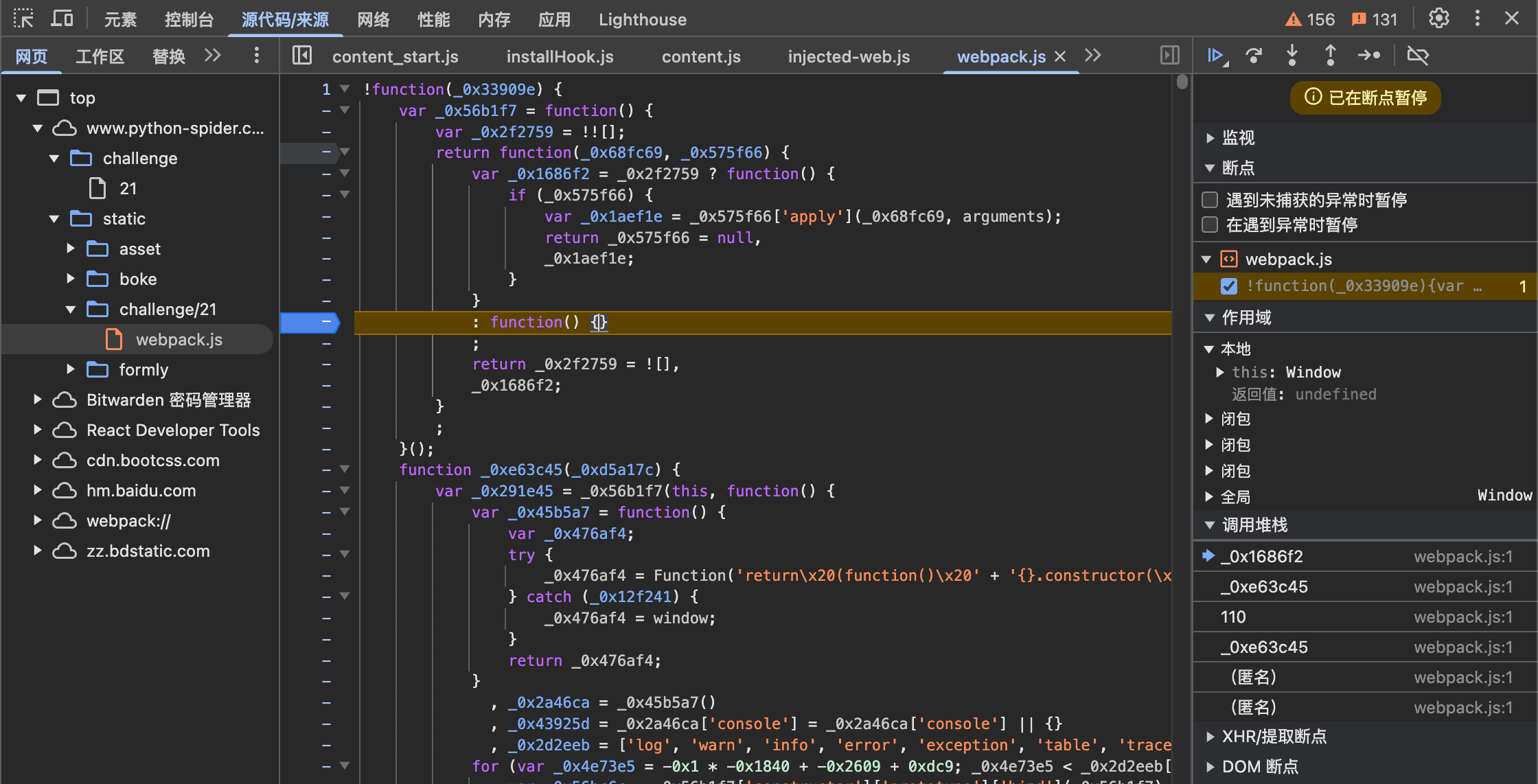Enable pause on uncaught exceptions
1538x784 pixels.
click(x=1210, y=200)
